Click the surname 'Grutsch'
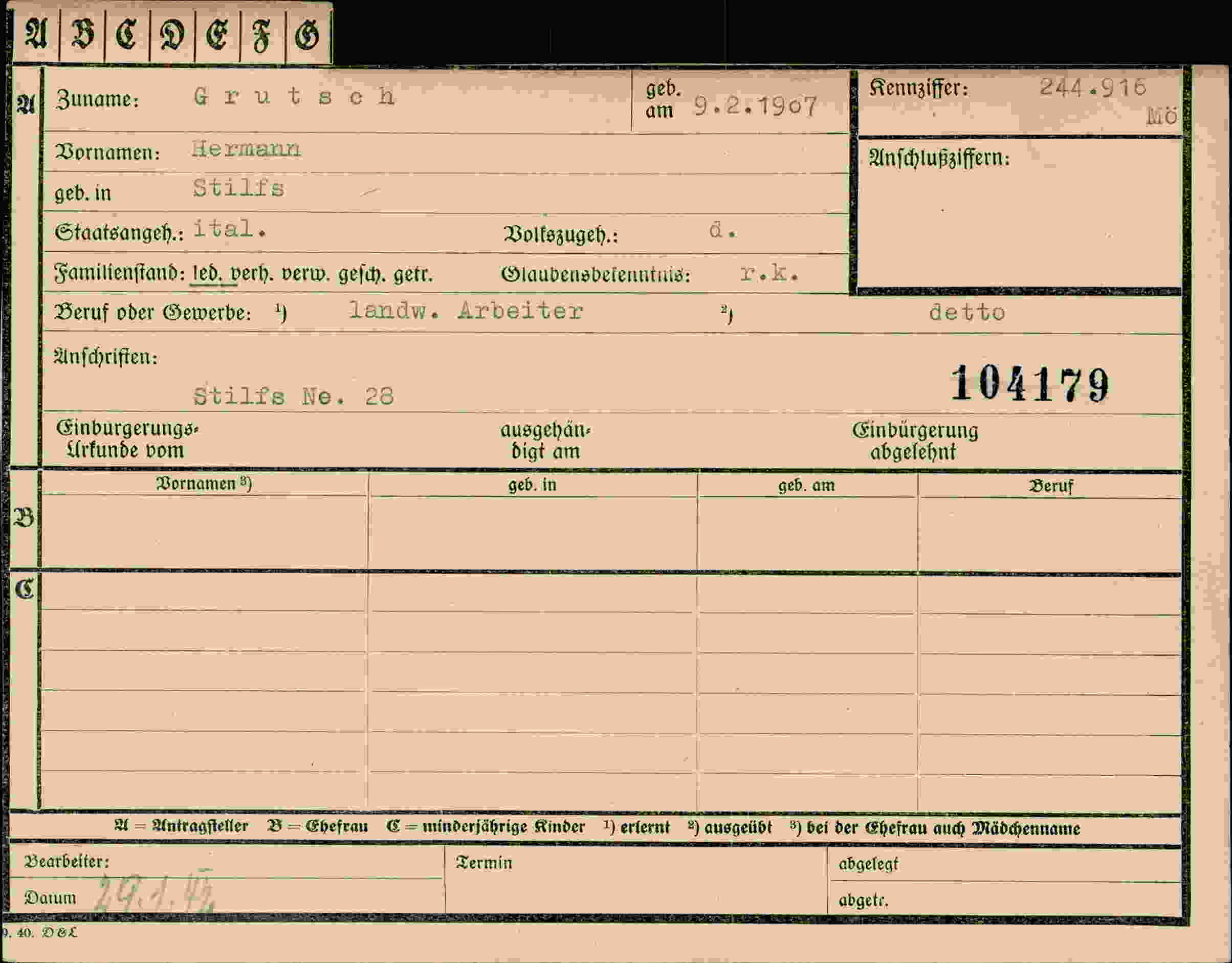1232x963 pixels. 295,97
